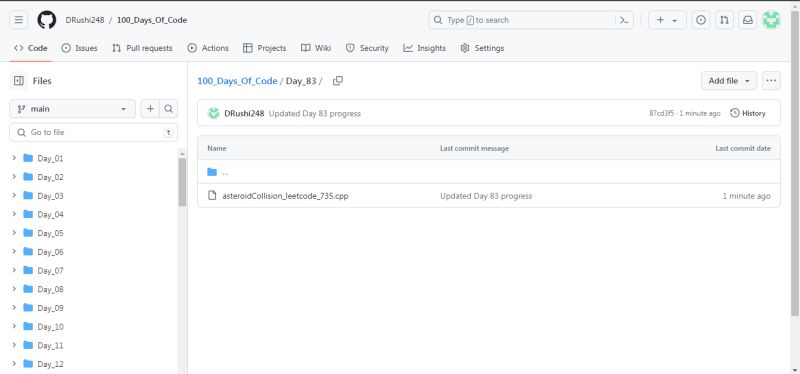Viewport: 800px width, 374px height.
Task: Focus the Go to file search field
Action: (93, 132)
